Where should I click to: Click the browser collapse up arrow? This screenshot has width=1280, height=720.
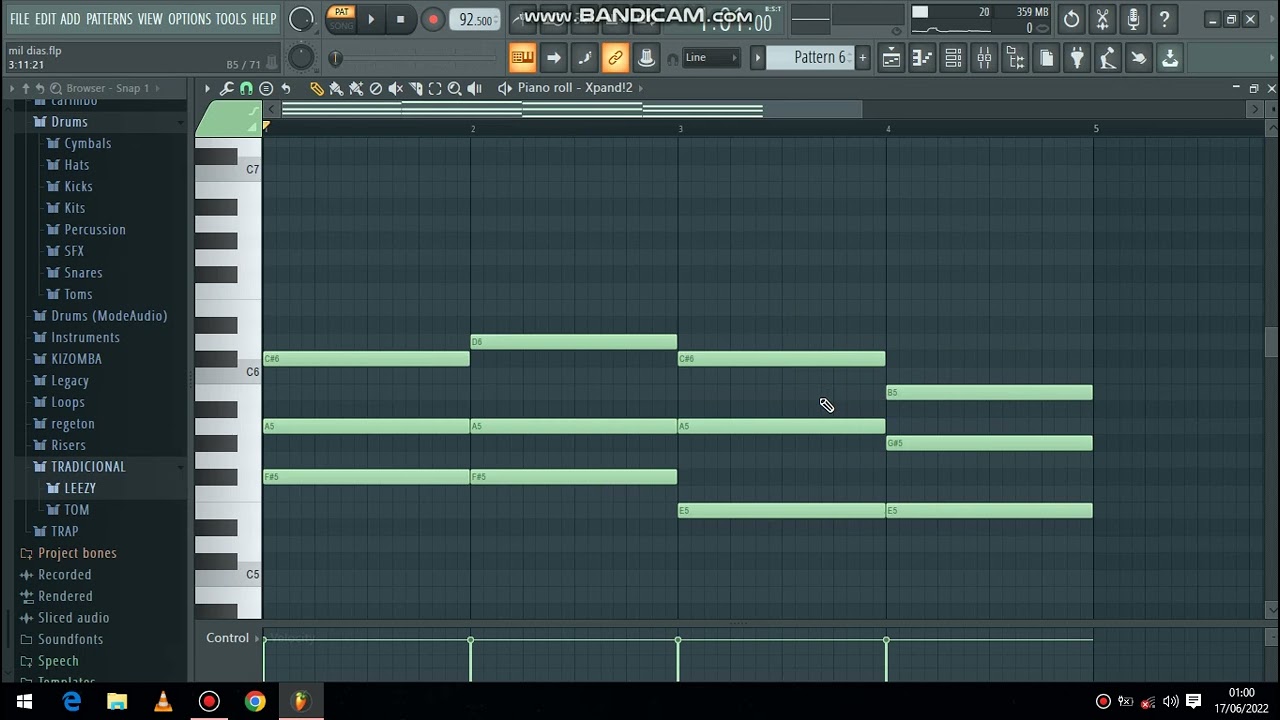[26, 88]
